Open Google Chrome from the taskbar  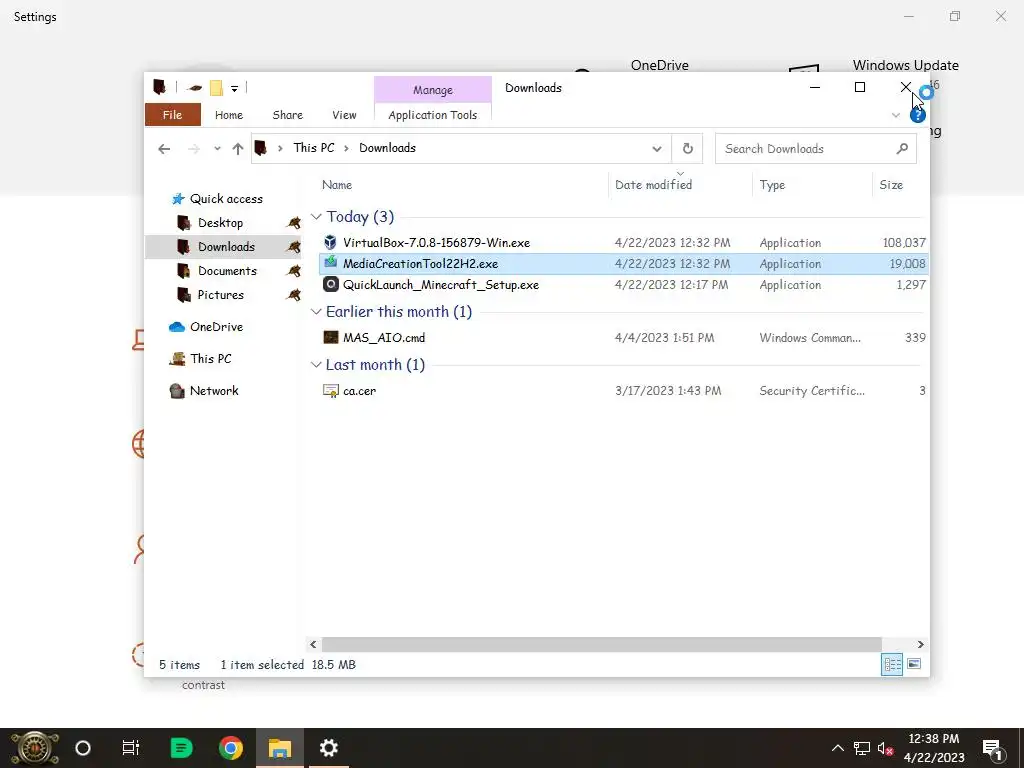click(x=231, y=748)
